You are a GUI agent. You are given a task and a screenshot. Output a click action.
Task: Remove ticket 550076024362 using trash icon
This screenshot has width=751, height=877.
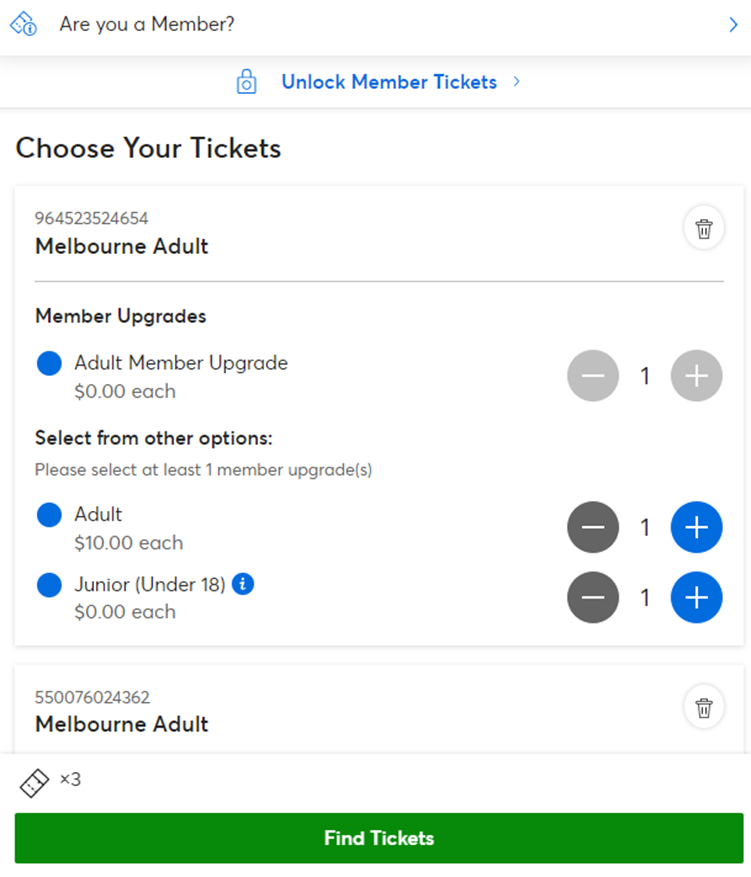tap(703, 707)
